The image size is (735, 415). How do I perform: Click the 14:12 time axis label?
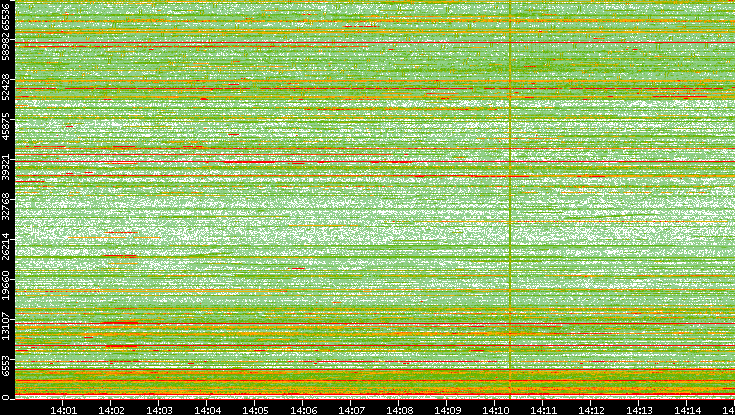click(x=591, y=411)
